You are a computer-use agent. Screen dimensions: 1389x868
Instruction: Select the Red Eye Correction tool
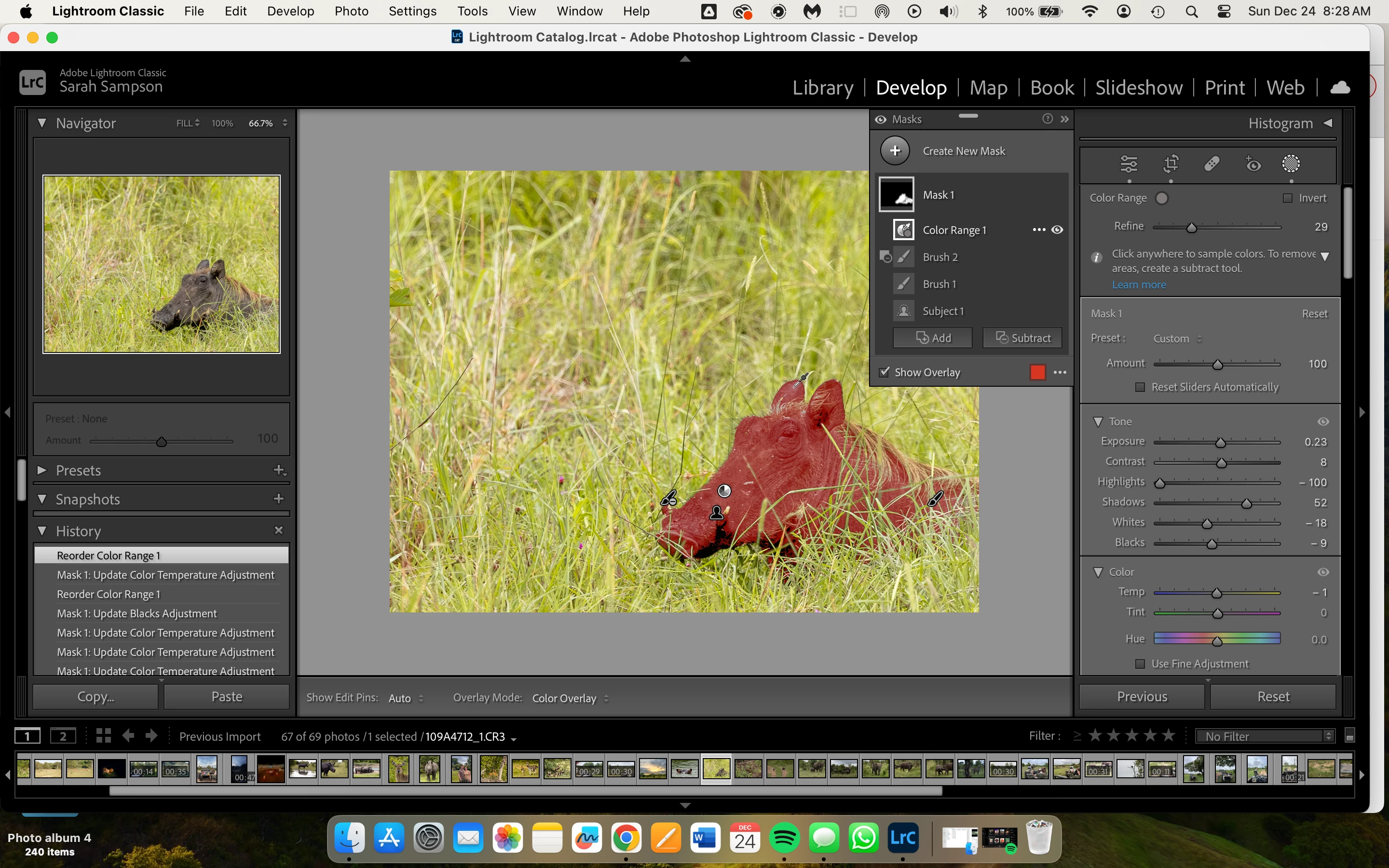1253,164
